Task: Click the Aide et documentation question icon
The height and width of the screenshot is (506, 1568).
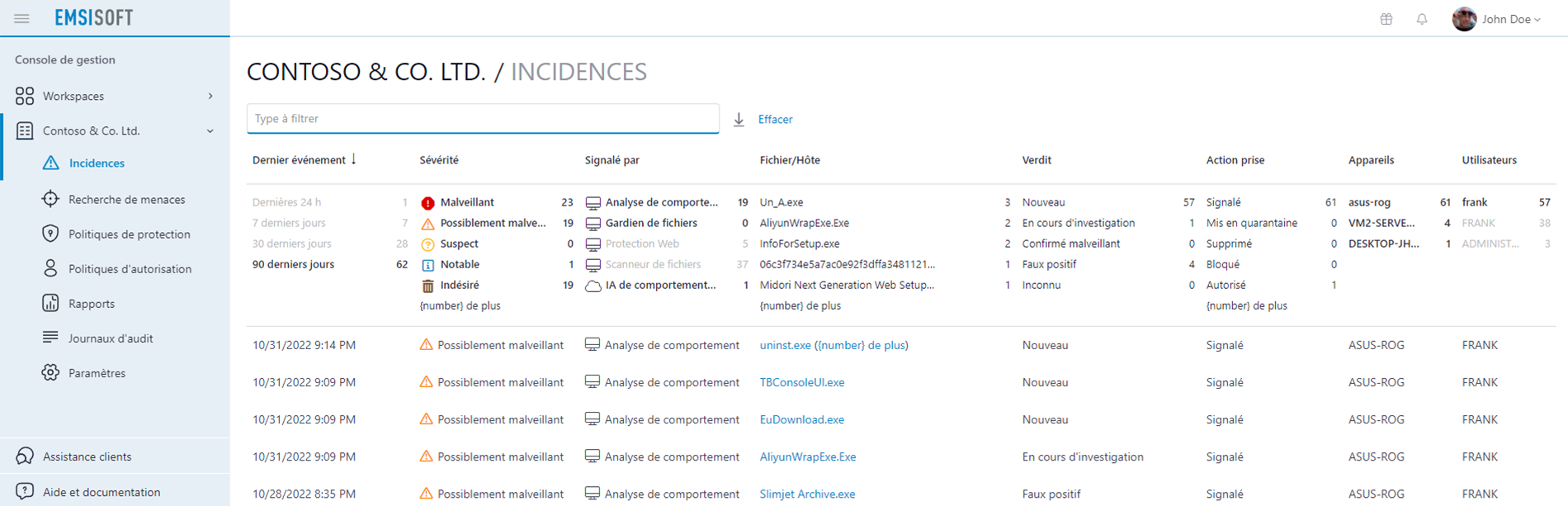Action: point(25,491)
